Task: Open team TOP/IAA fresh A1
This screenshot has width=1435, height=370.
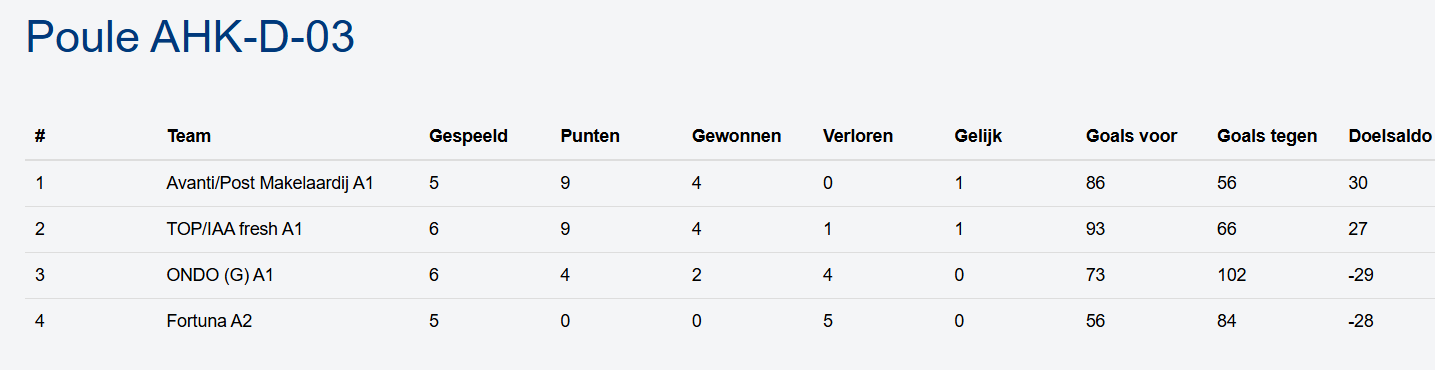Action: 235,229
